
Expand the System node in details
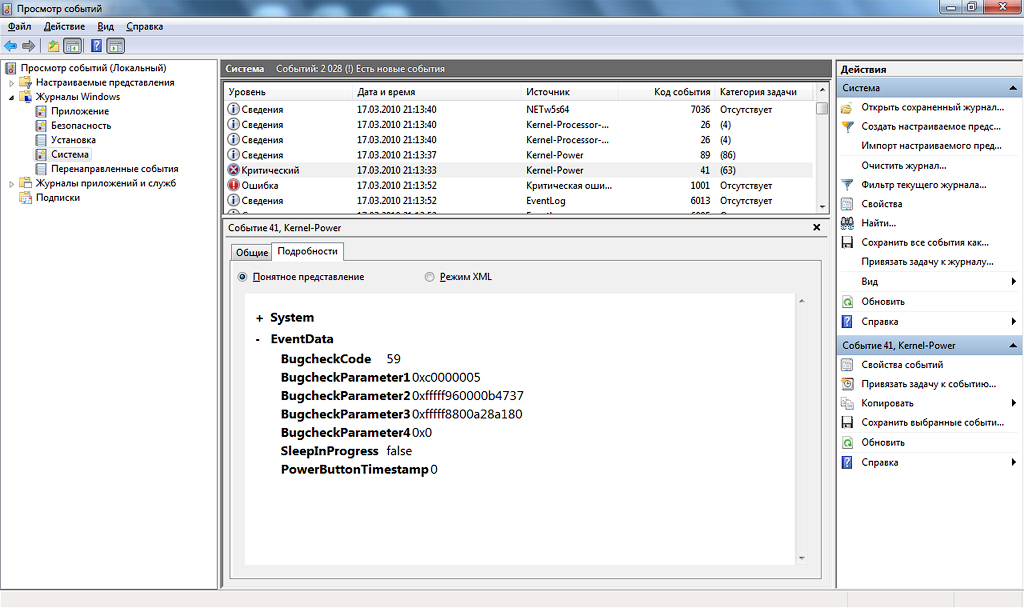point(259,318)
